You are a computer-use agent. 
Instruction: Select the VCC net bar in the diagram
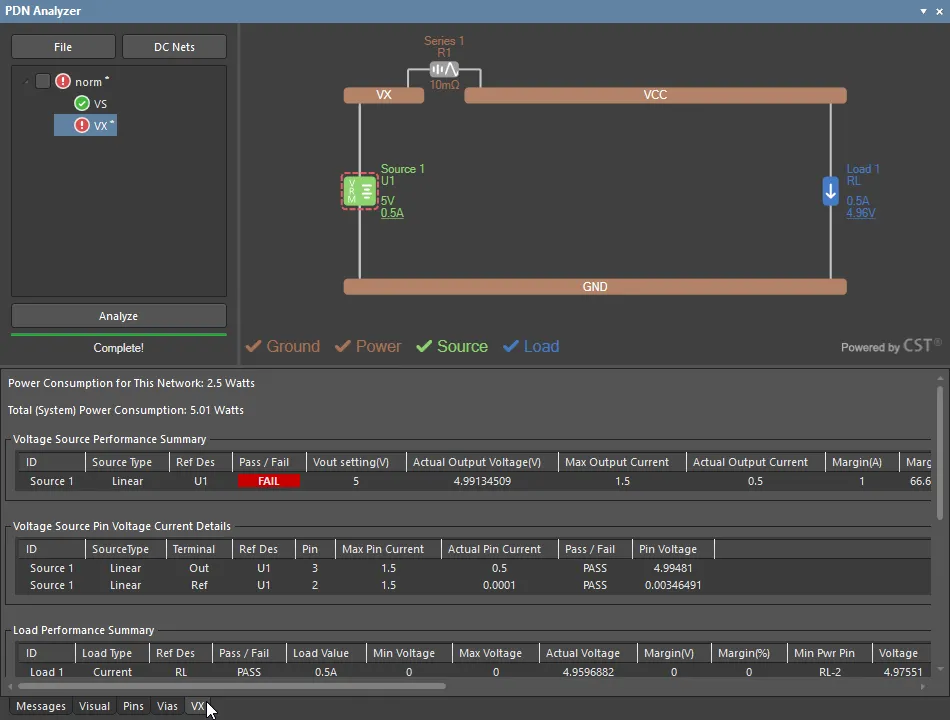tap(655, 95)
